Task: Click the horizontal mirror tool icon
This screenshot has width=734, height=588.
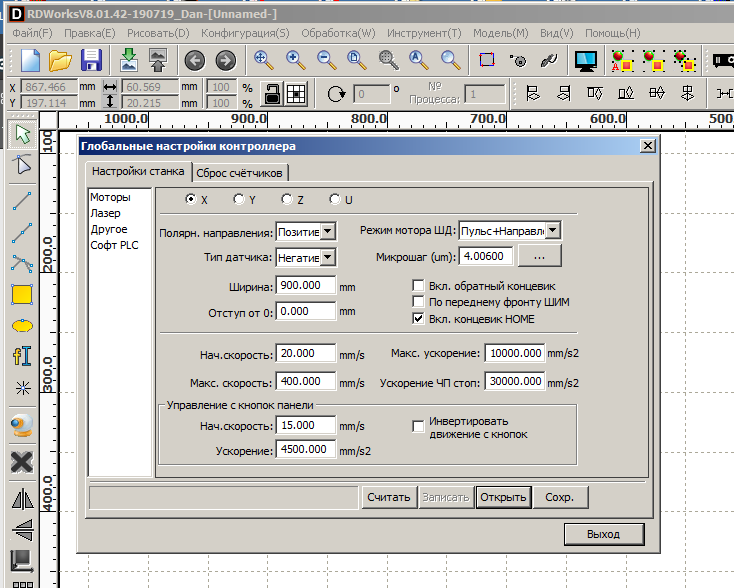Action: 21,499
